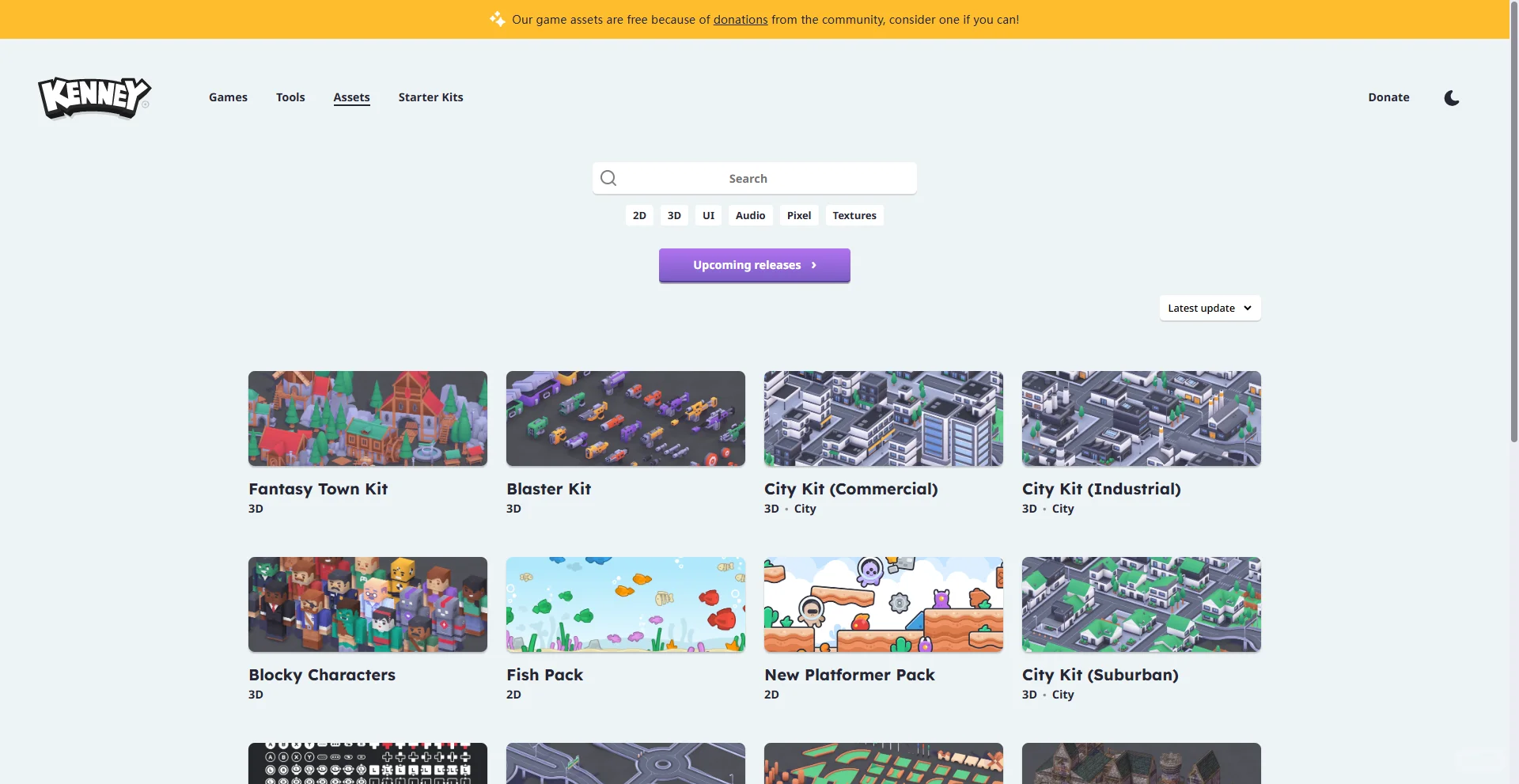
Task: Click the 3D tag under Blaster Kit
Action: coord(513,509)
